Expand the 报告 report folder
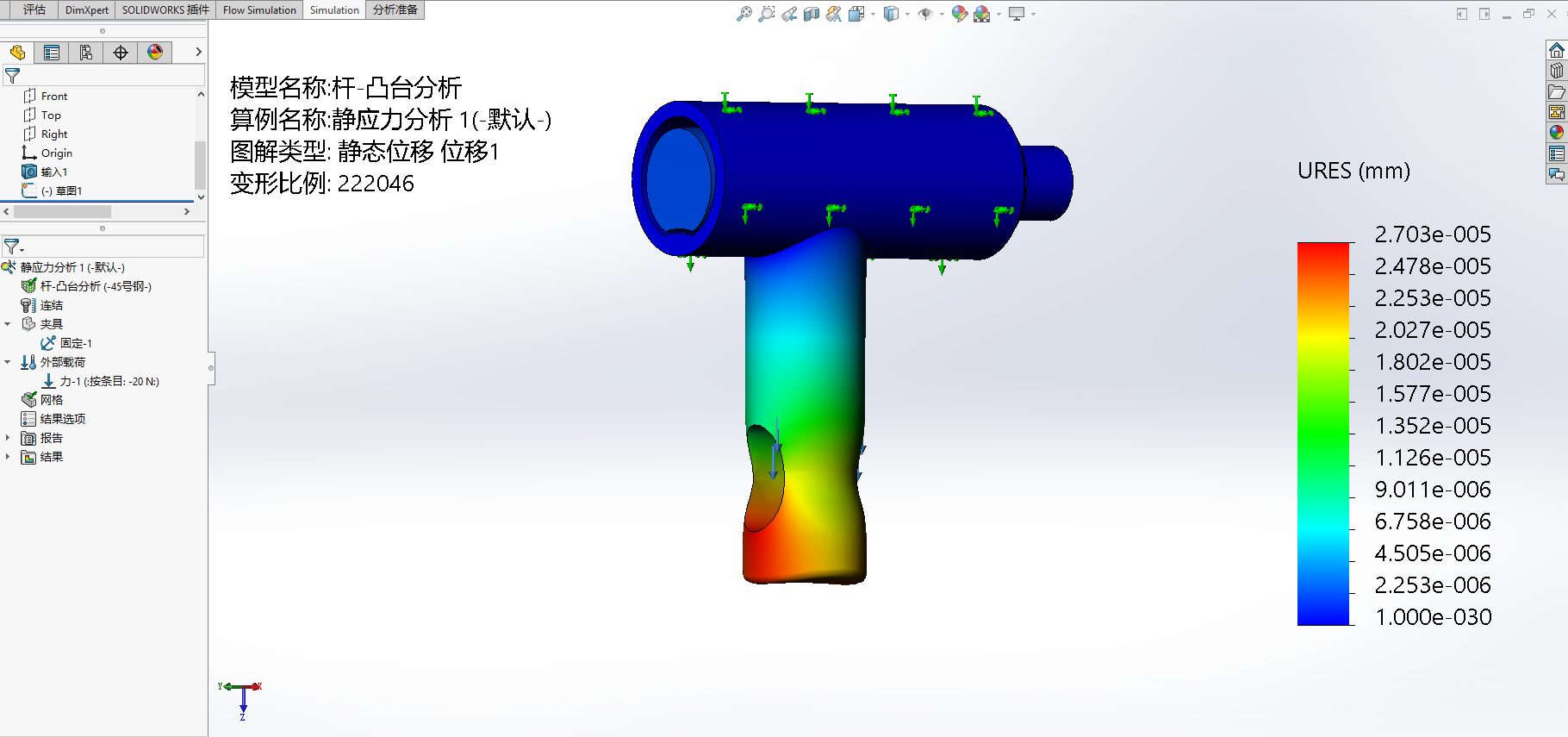The width and height of the screenshot is (1568, 737). point(8,438)
